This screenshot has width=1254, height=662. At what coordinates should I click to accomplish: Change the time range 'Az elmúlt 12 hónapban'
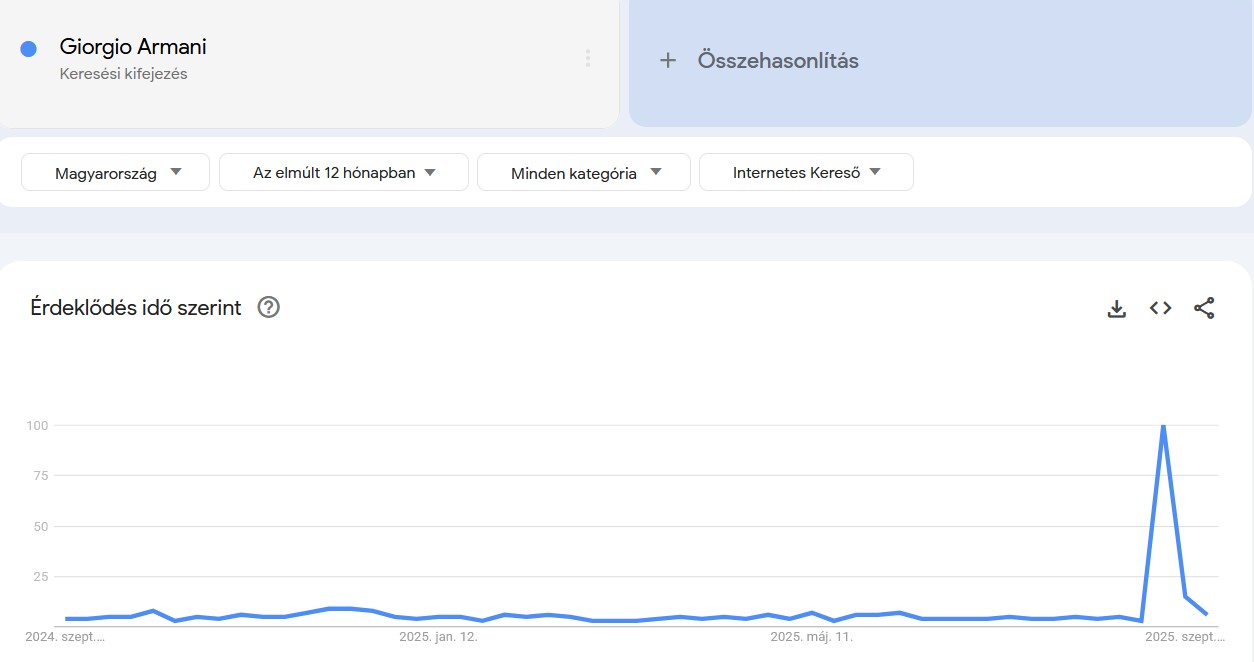pyautogui.click(x=343, y=171)
